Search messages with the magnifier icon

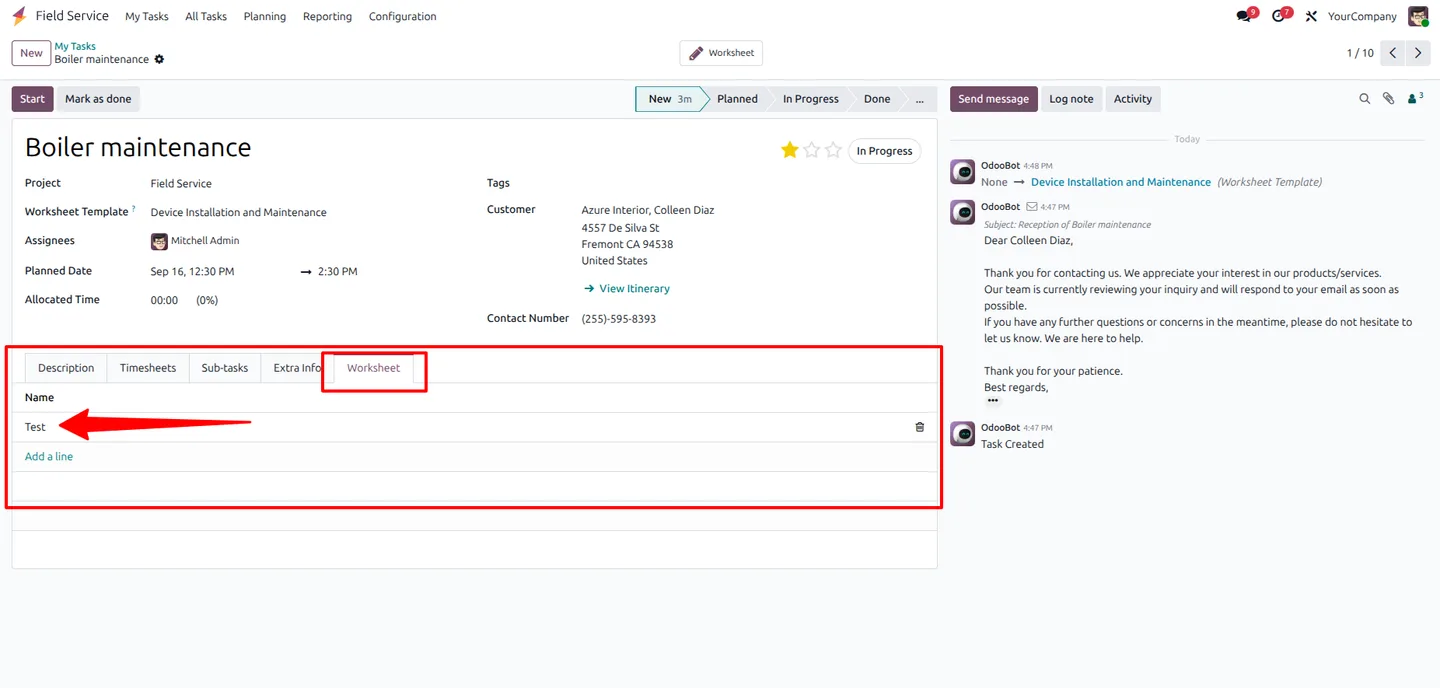(x=1364, y=99)
